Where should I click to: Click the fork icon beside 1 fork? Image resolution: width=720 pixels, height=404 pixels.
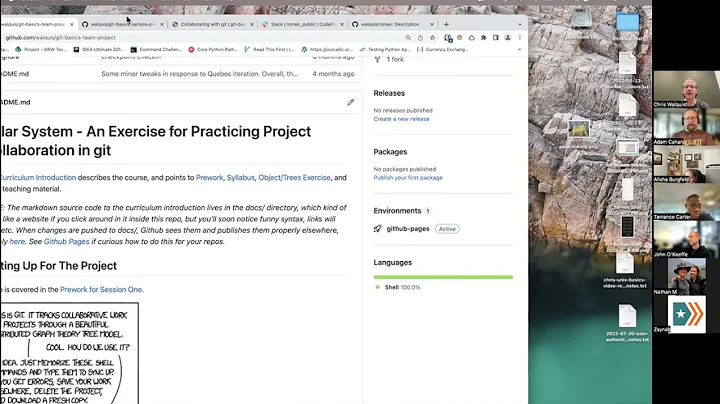(377, 59)
